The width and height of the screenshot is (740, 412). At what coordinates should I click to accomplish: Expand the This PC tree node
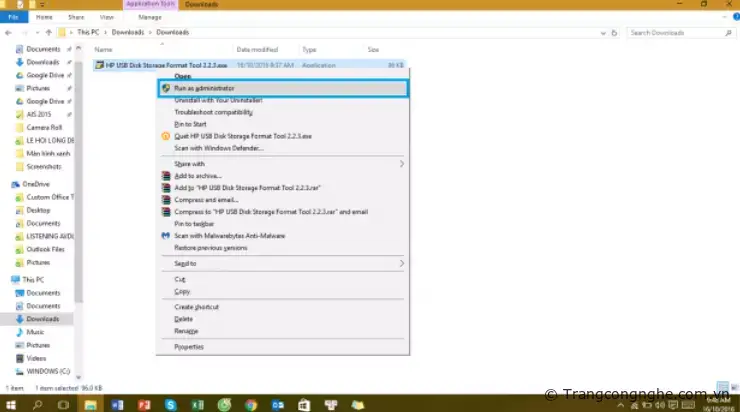pyautogui.click(x=4, y=280)
